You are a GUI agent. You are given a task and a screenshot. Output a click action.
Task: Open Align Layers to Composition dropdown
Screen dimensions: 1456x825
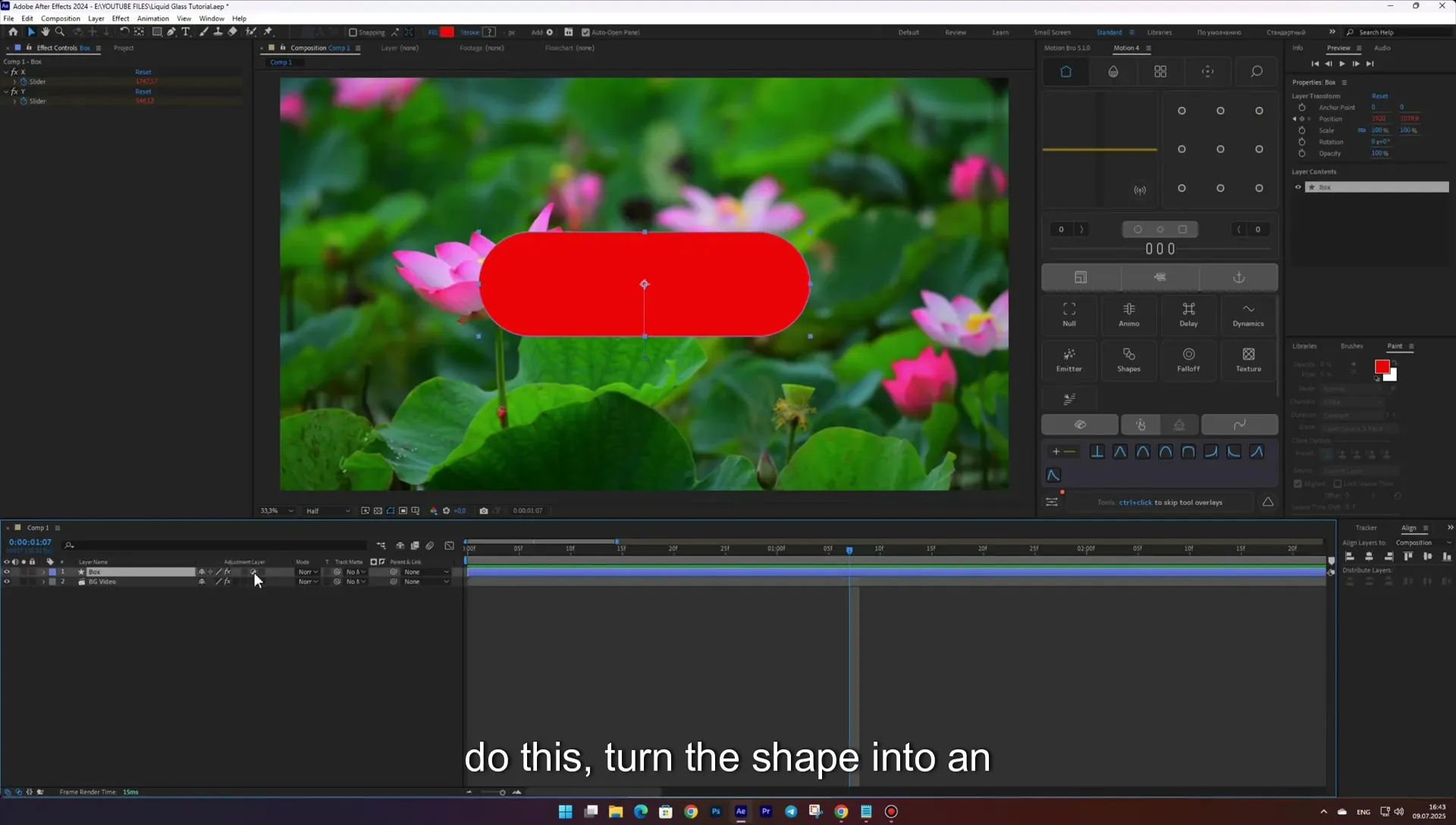[x=1423, y=543]
